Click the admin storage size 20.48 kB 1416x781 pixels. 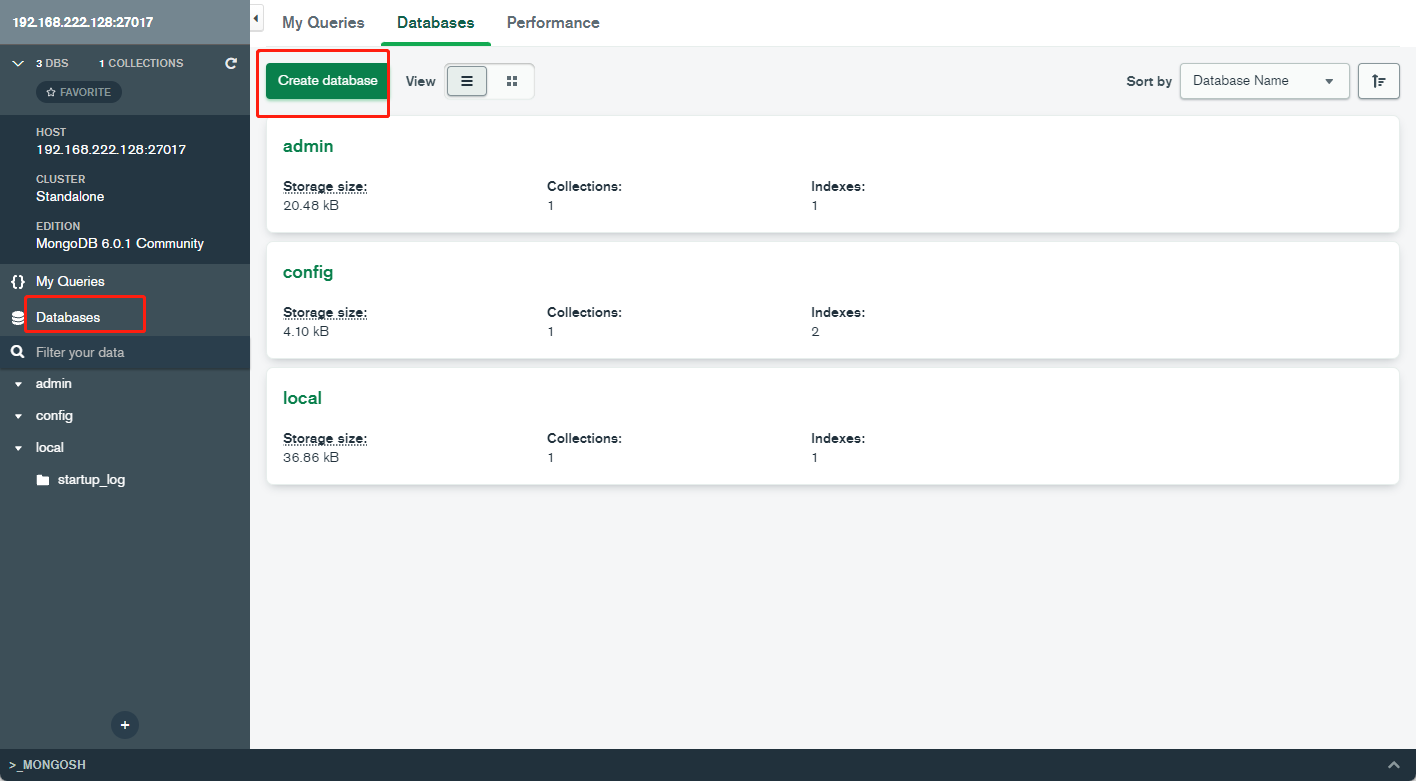pyautogui.click(x=311, y=206)
